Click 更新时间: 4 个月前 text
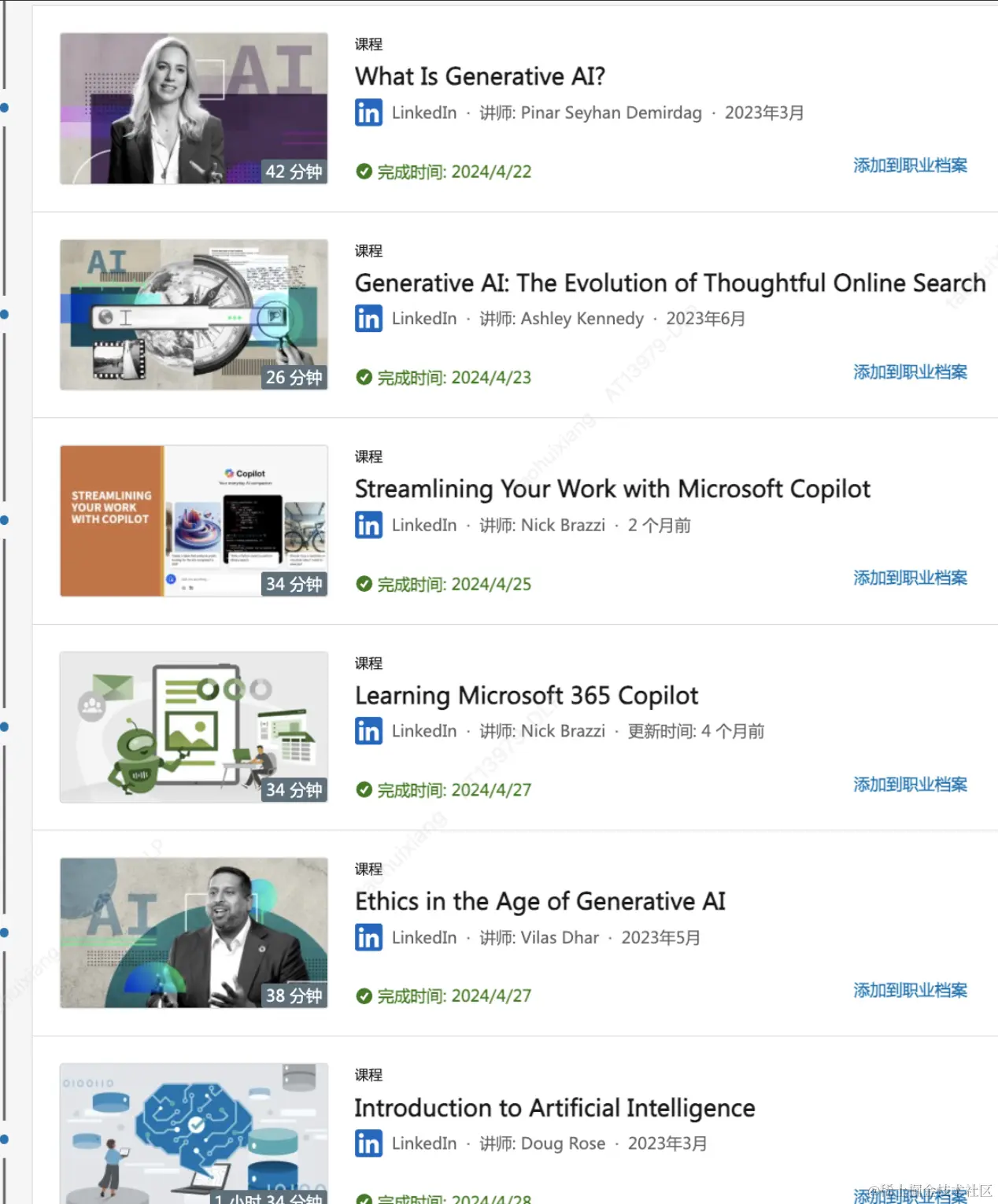 (696, 731)
